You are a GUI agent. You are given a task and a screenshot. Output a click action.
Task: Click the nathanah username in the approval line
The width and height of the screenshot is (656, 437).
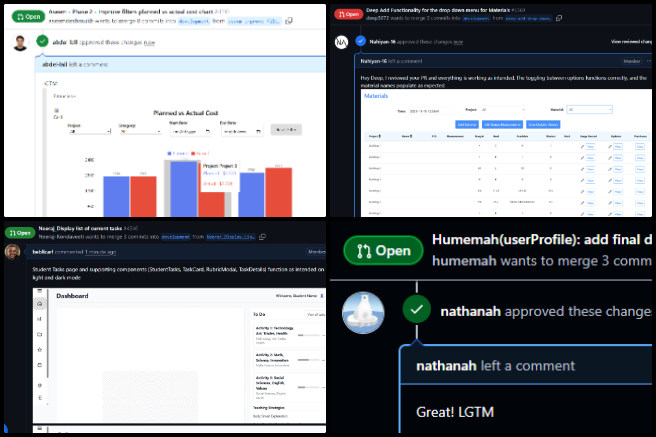pos(470,312)
